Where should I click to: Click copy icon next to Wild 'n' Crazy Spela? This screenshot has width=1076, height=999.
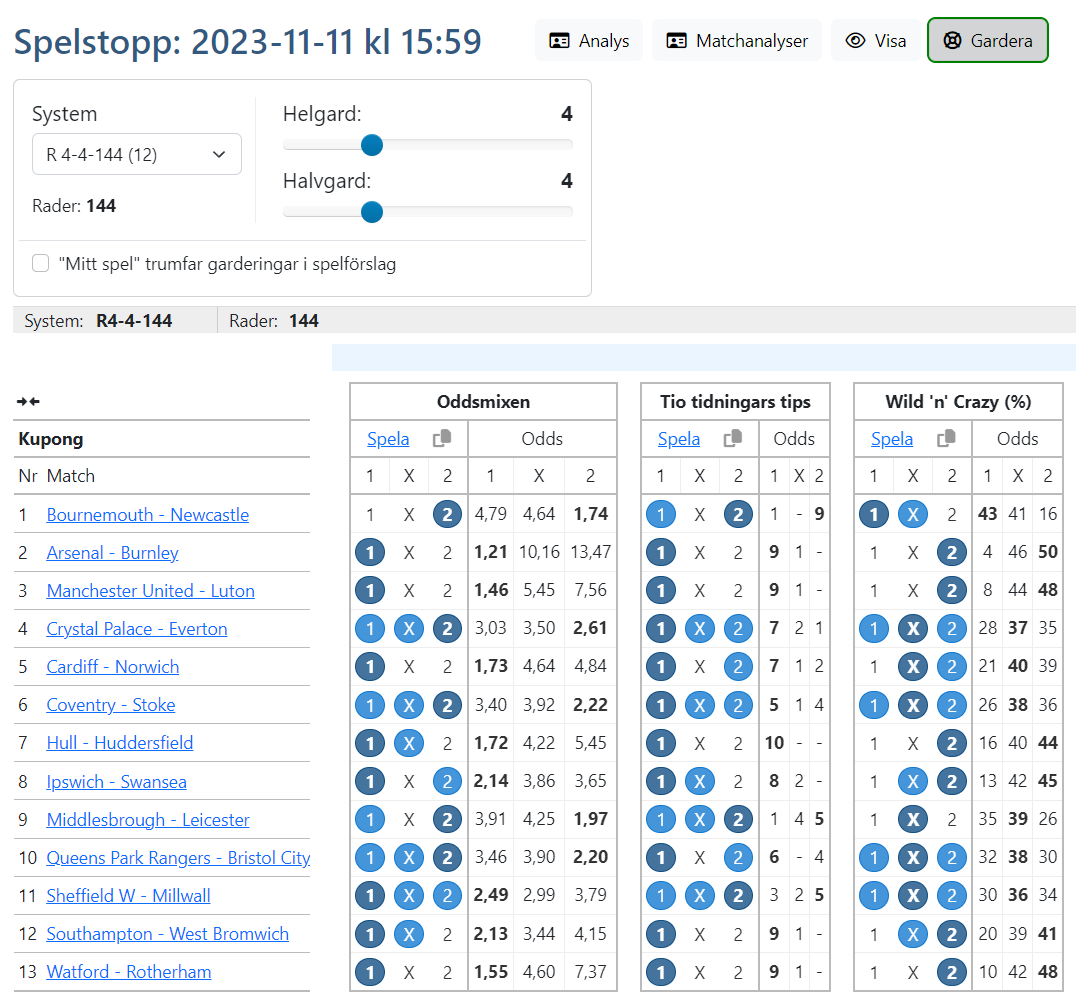coord(946,438)
